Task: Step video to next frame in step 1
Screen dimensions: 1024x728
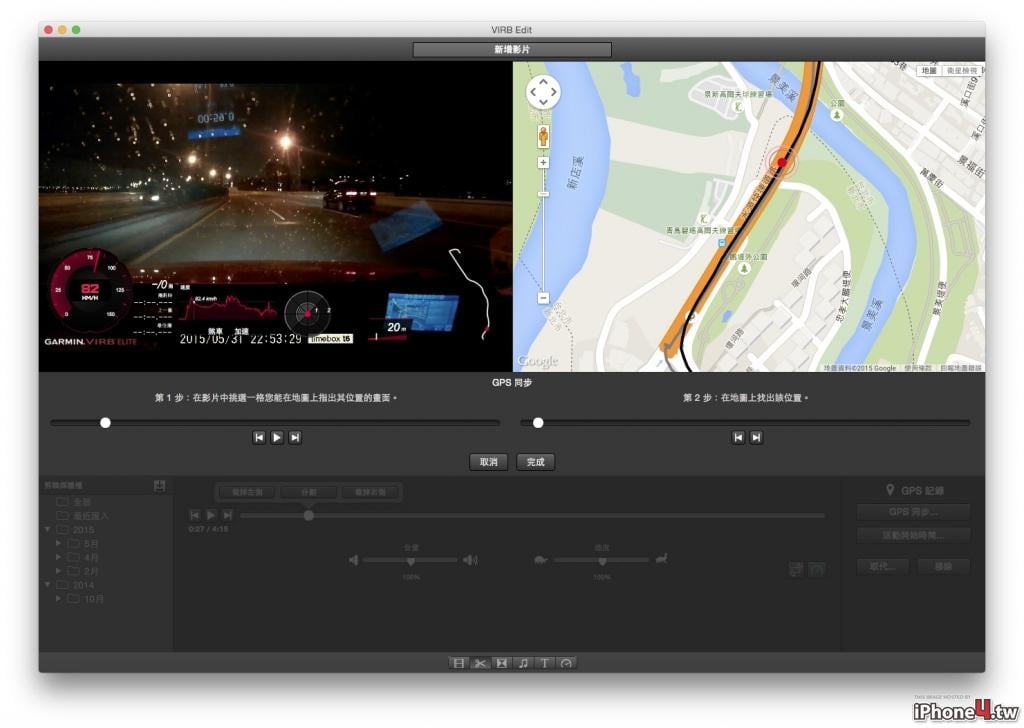Action: (295, 437)
